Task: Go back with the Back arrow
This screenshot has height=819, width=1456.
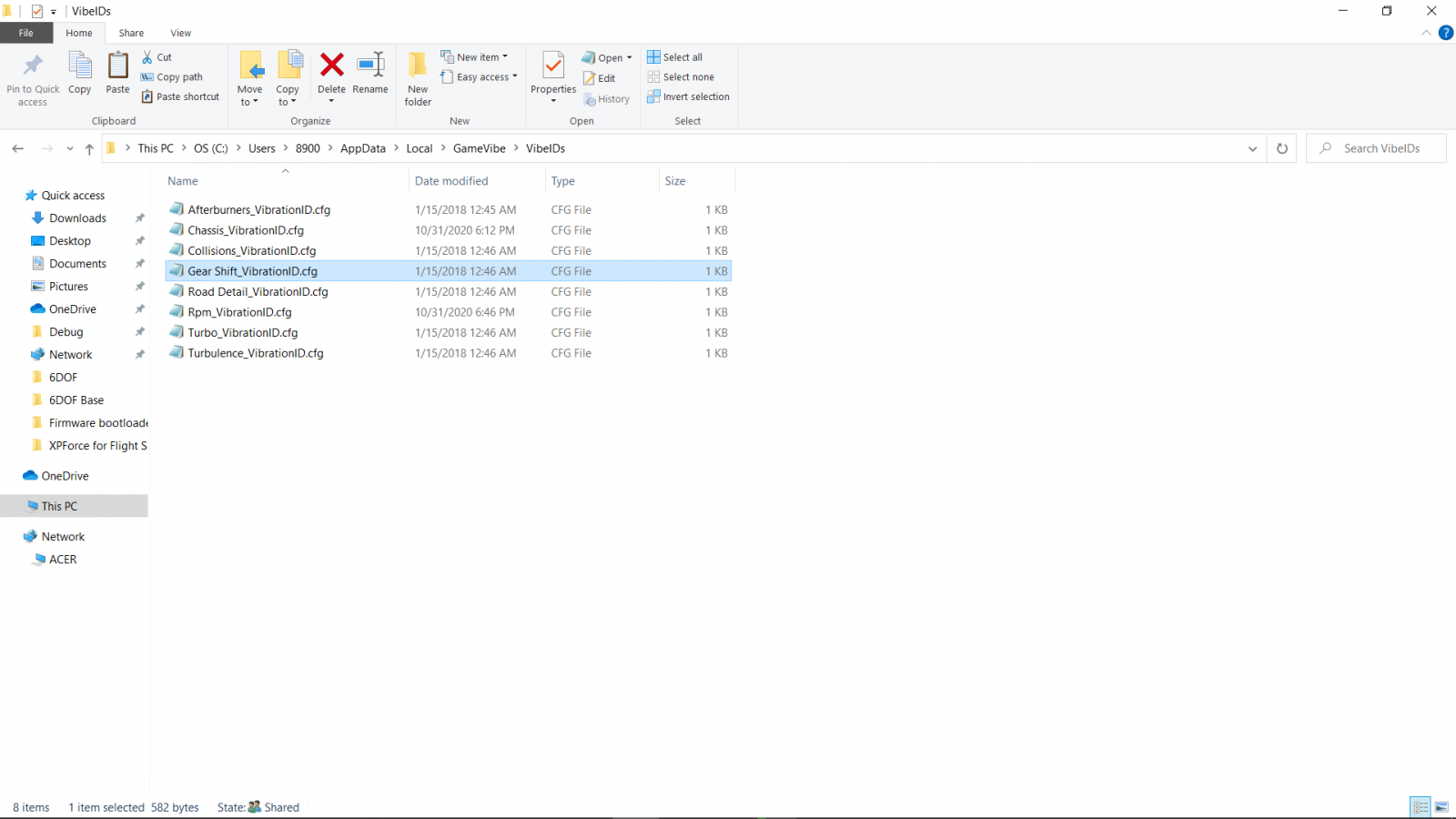Action: coord(18,148)
